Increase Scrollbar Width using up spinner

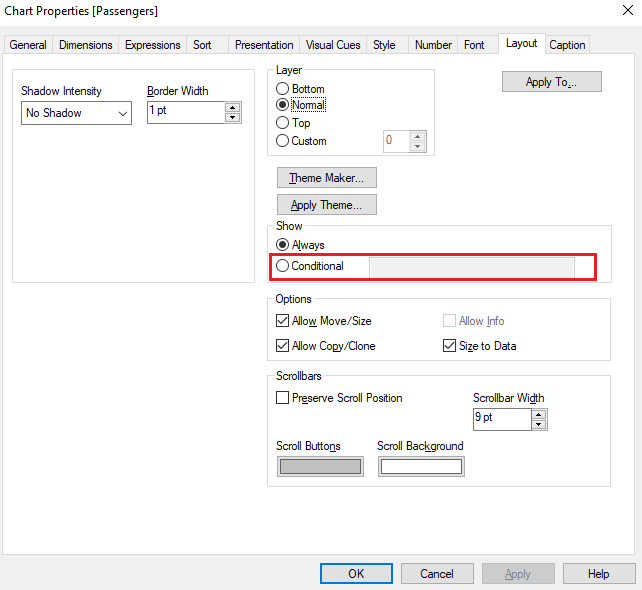(x=539, y=414)
